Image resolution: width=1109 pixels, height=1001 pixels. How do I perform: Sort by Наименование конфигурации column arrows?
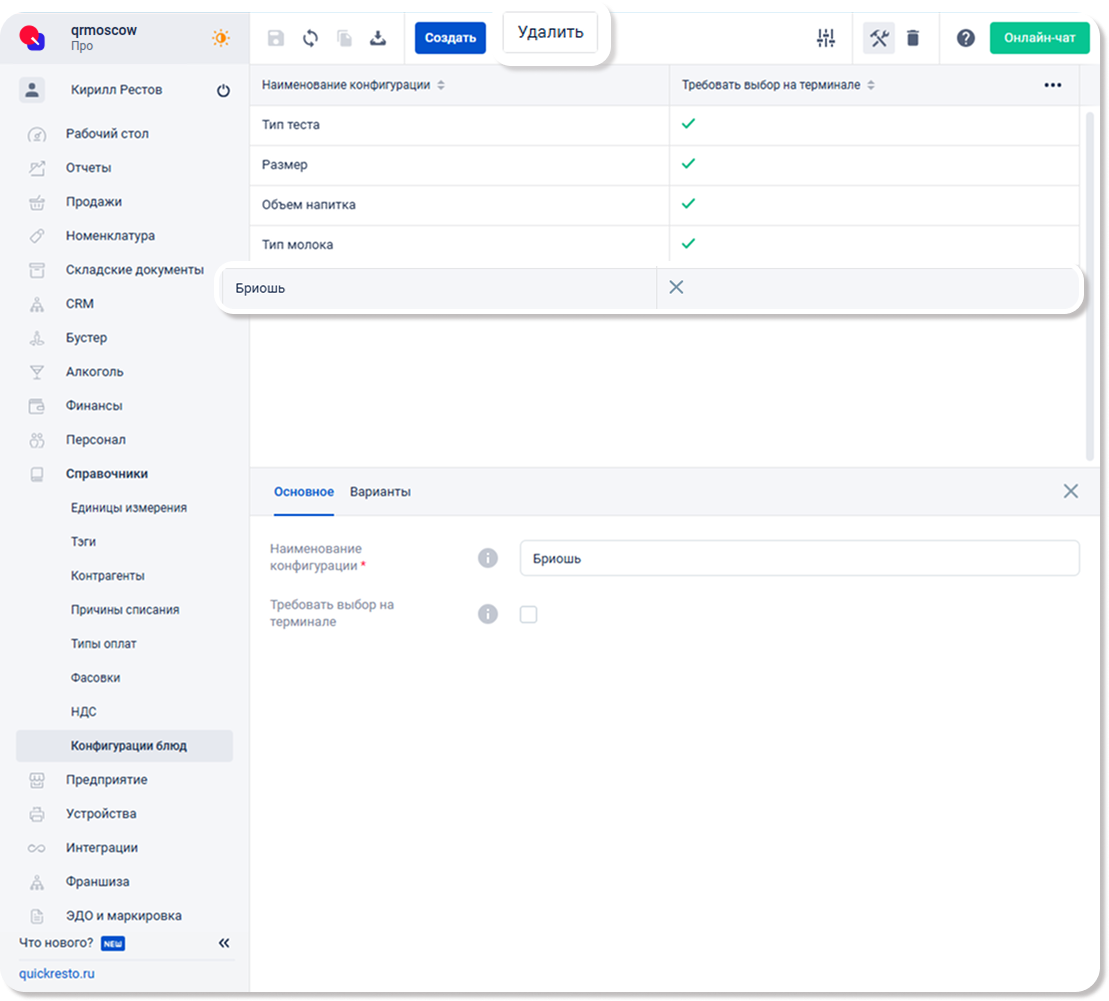coord(441,85)
